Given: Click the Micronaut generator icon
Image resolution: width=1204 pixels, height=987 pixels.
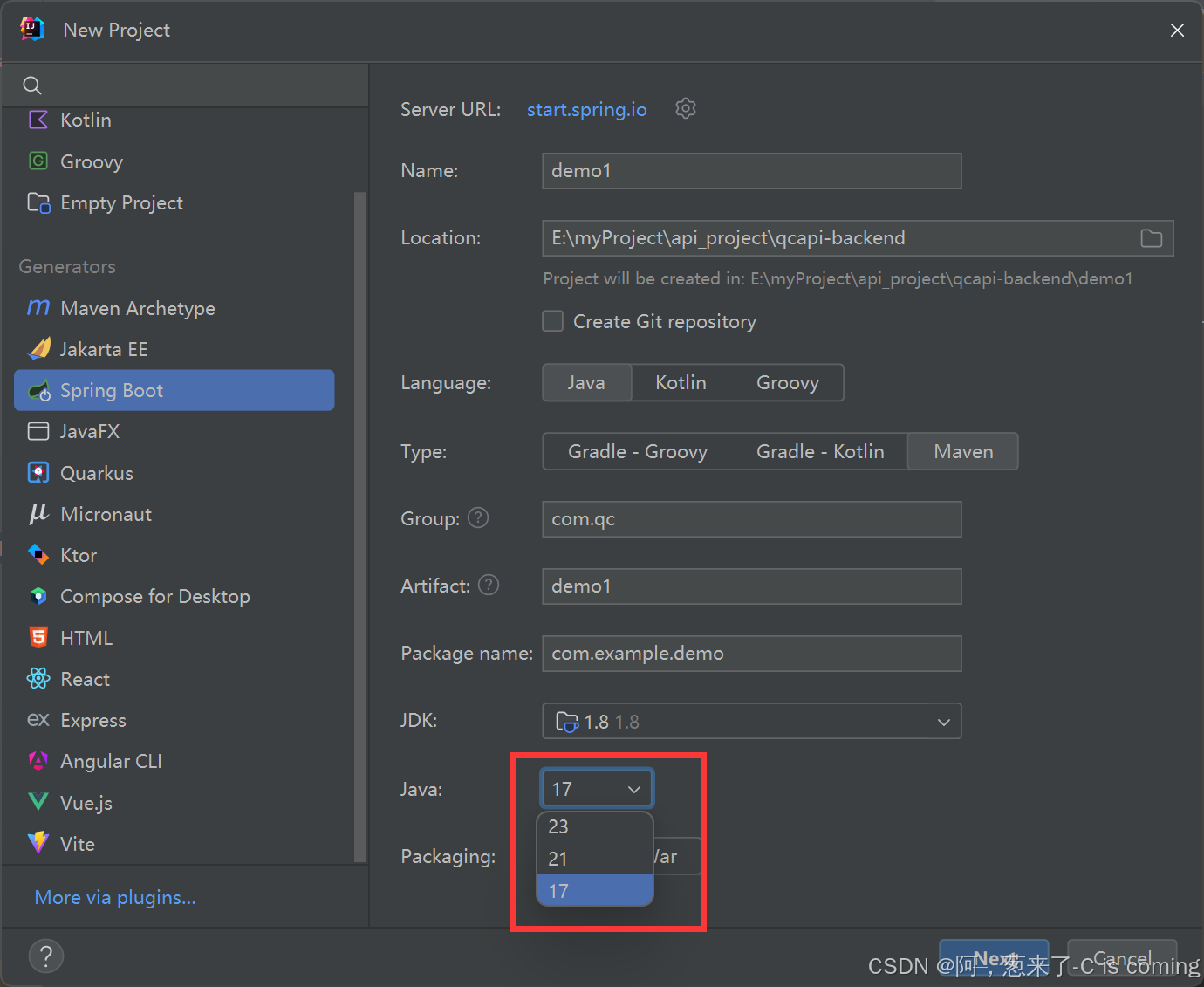Looking at the screenshot, I should pos(38,514).
